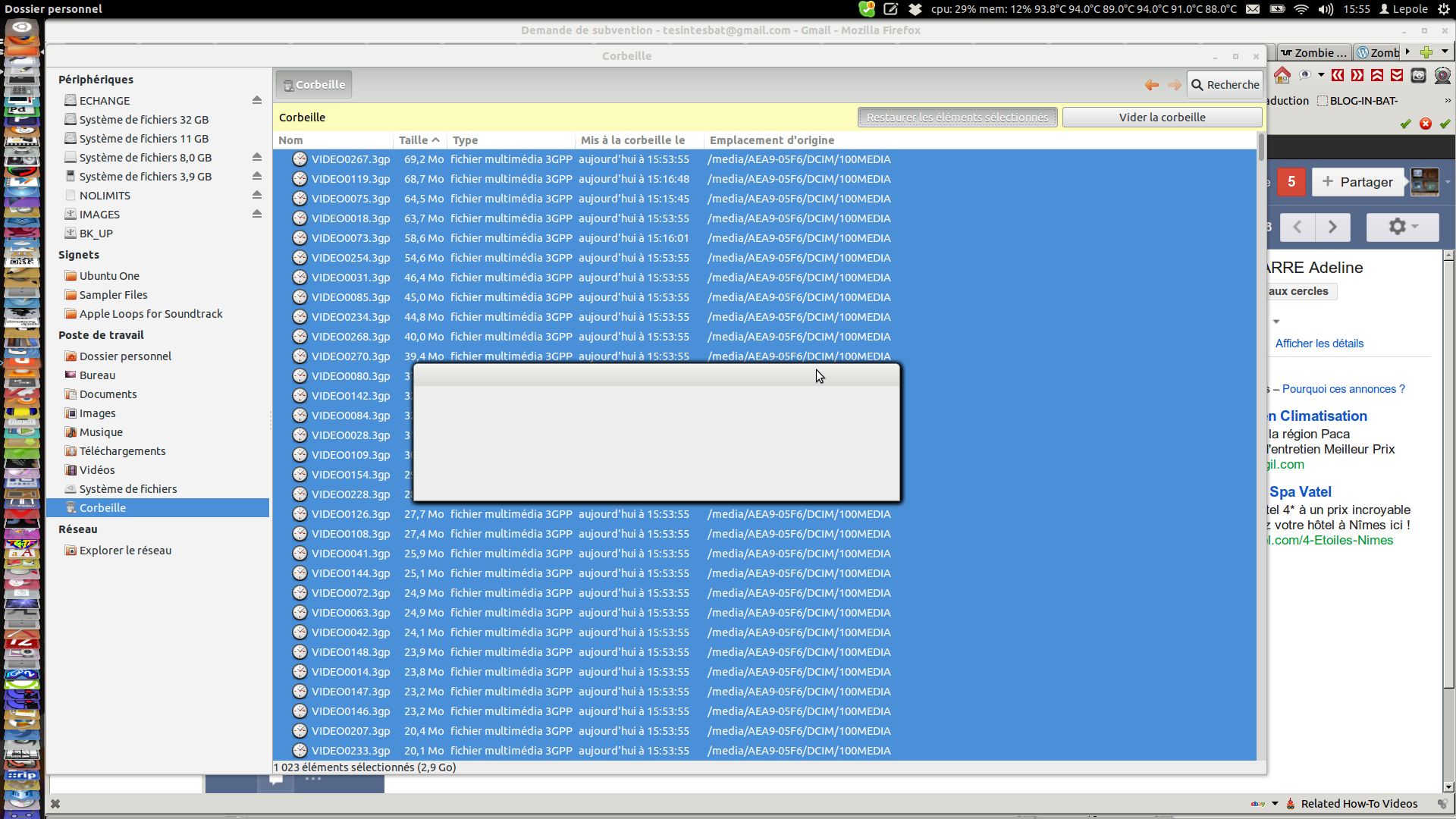Sort by the Taille column header
Screen dimensions: 1456x819
[x=419, y=140]
